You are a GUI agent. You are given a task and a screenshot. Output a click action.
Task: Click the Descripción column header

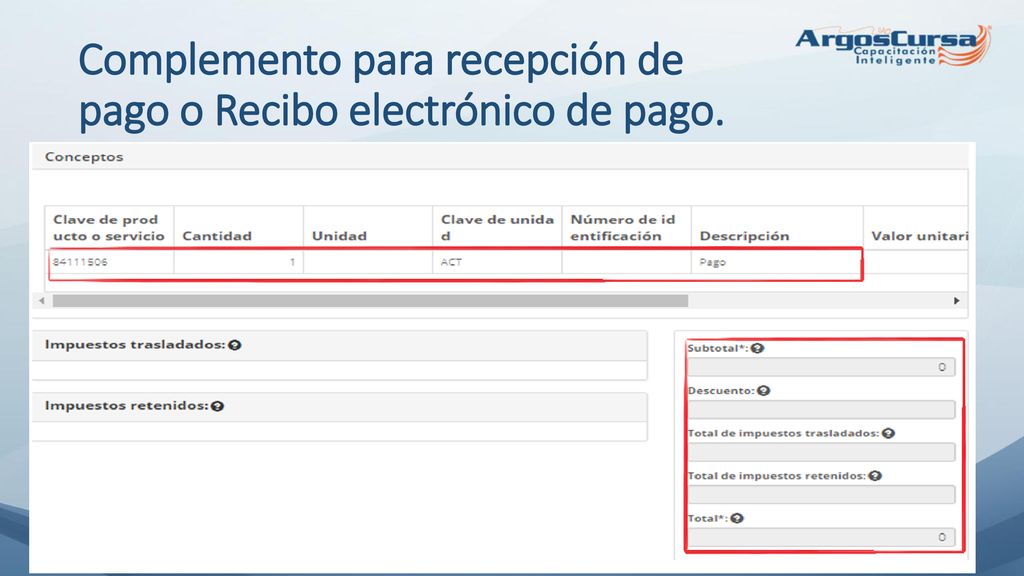[x=777, y=227]
